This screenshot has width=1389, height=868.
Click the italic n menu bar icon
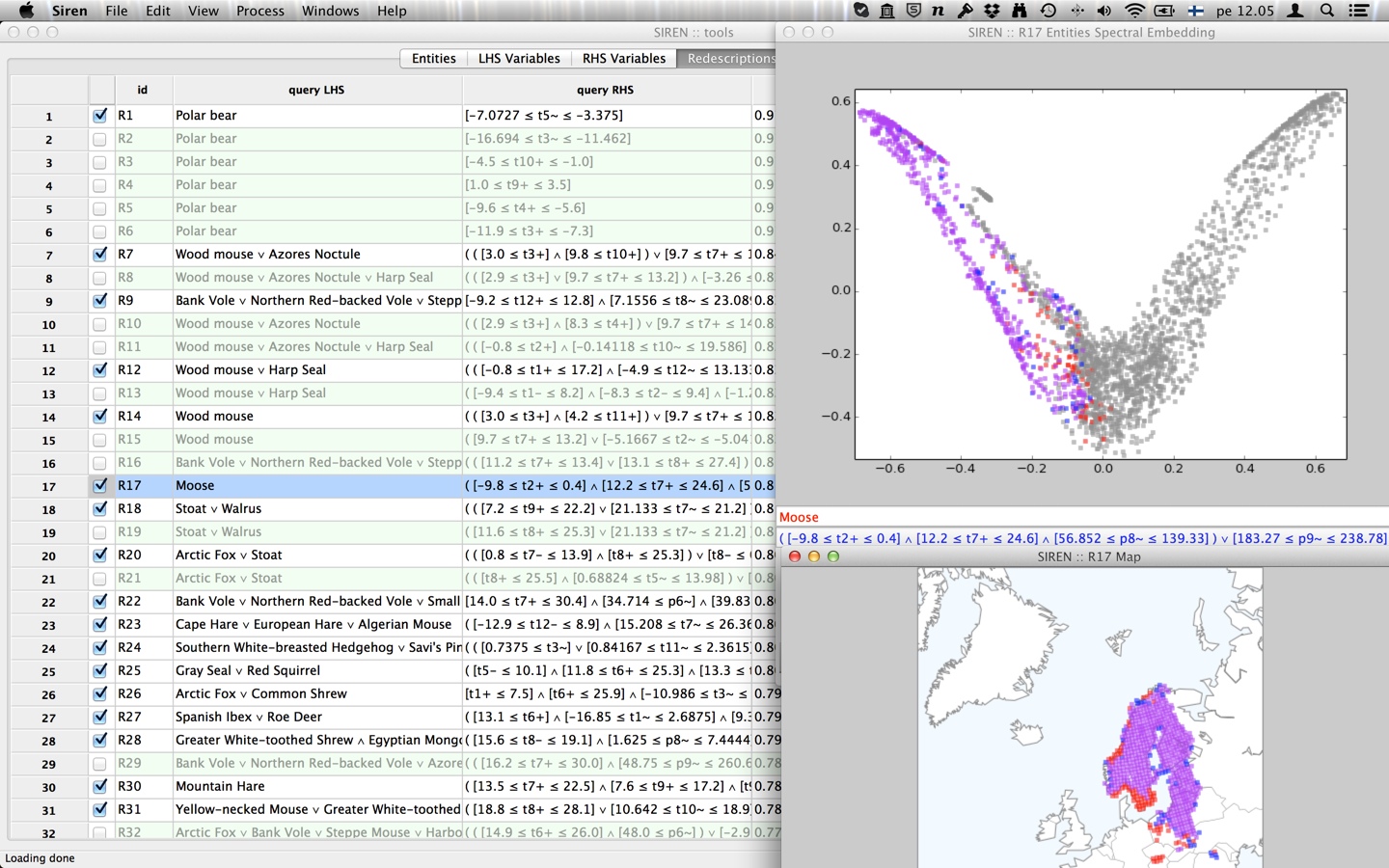click(938, 11)
